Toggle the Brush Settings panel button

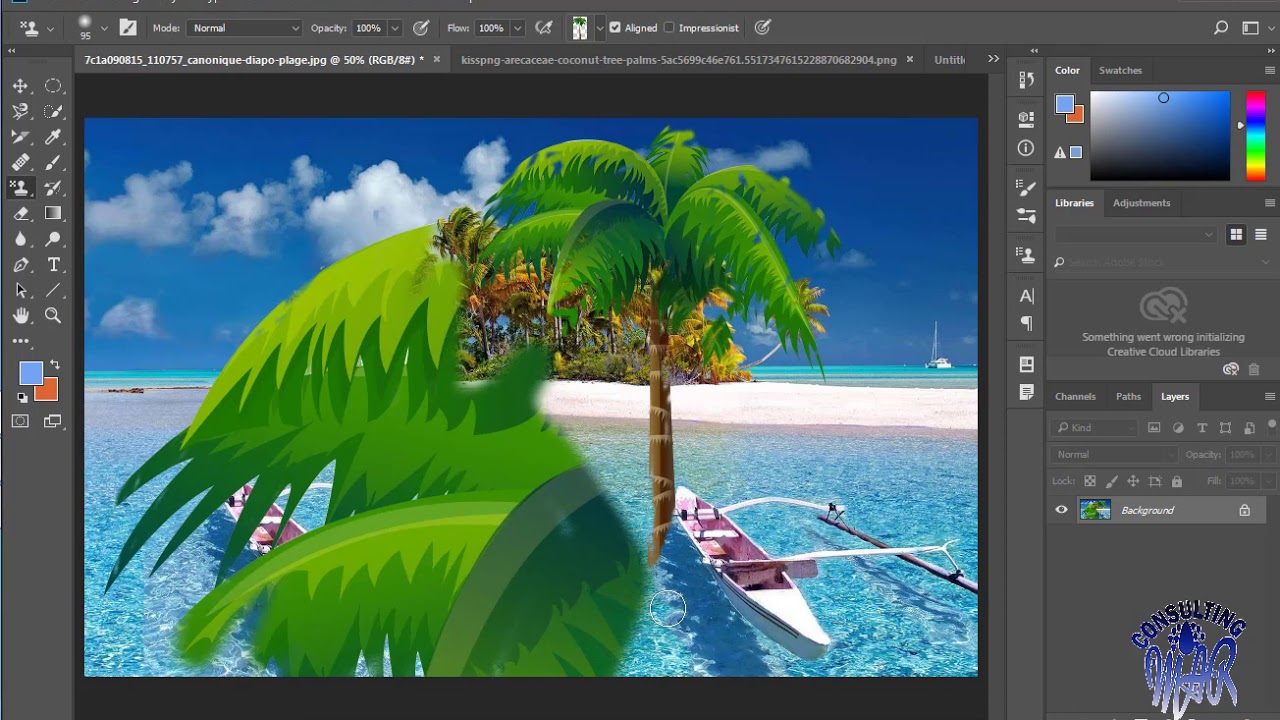(x=128, y=28)
